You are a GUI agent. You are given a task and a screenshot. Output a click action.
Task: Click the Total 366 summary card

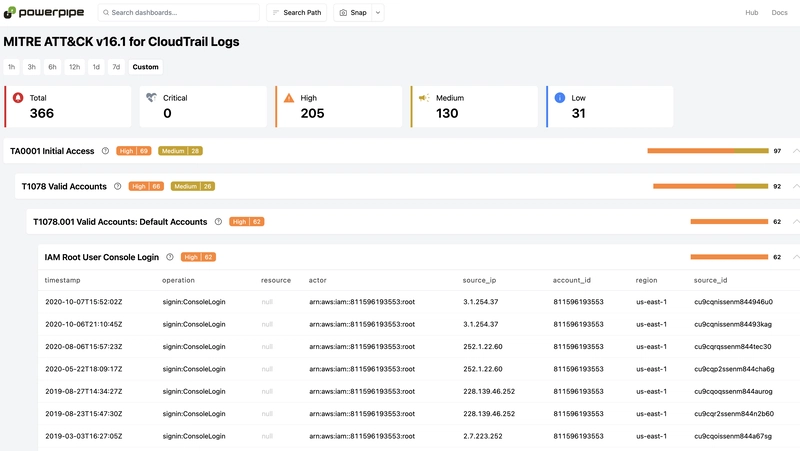point(67,106)
